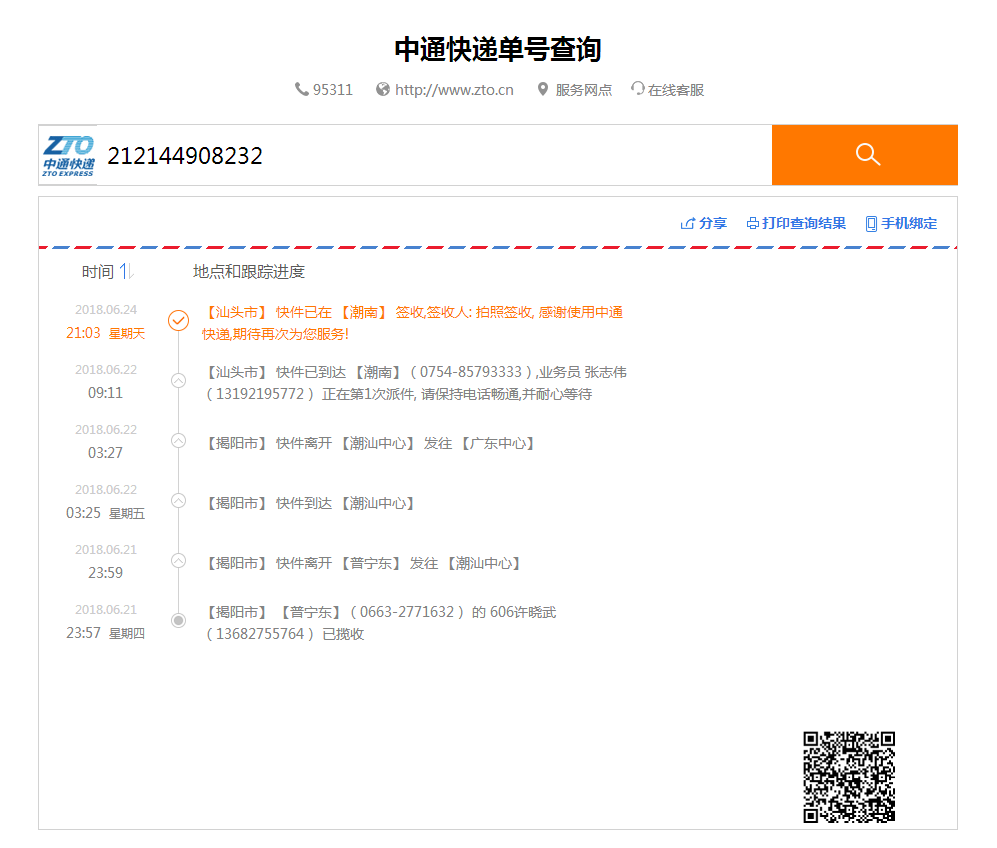Click the timeline marker for 23:59 entry

(x=179, y=561)
